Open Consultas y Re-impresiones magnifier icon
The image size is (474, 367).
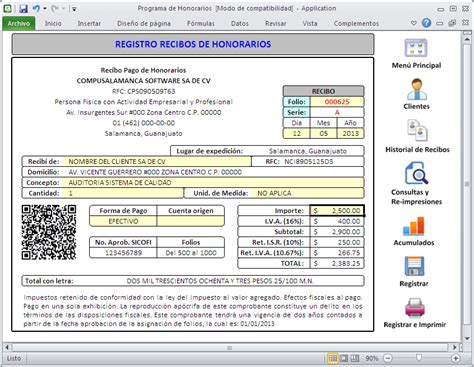click(416, 173)
